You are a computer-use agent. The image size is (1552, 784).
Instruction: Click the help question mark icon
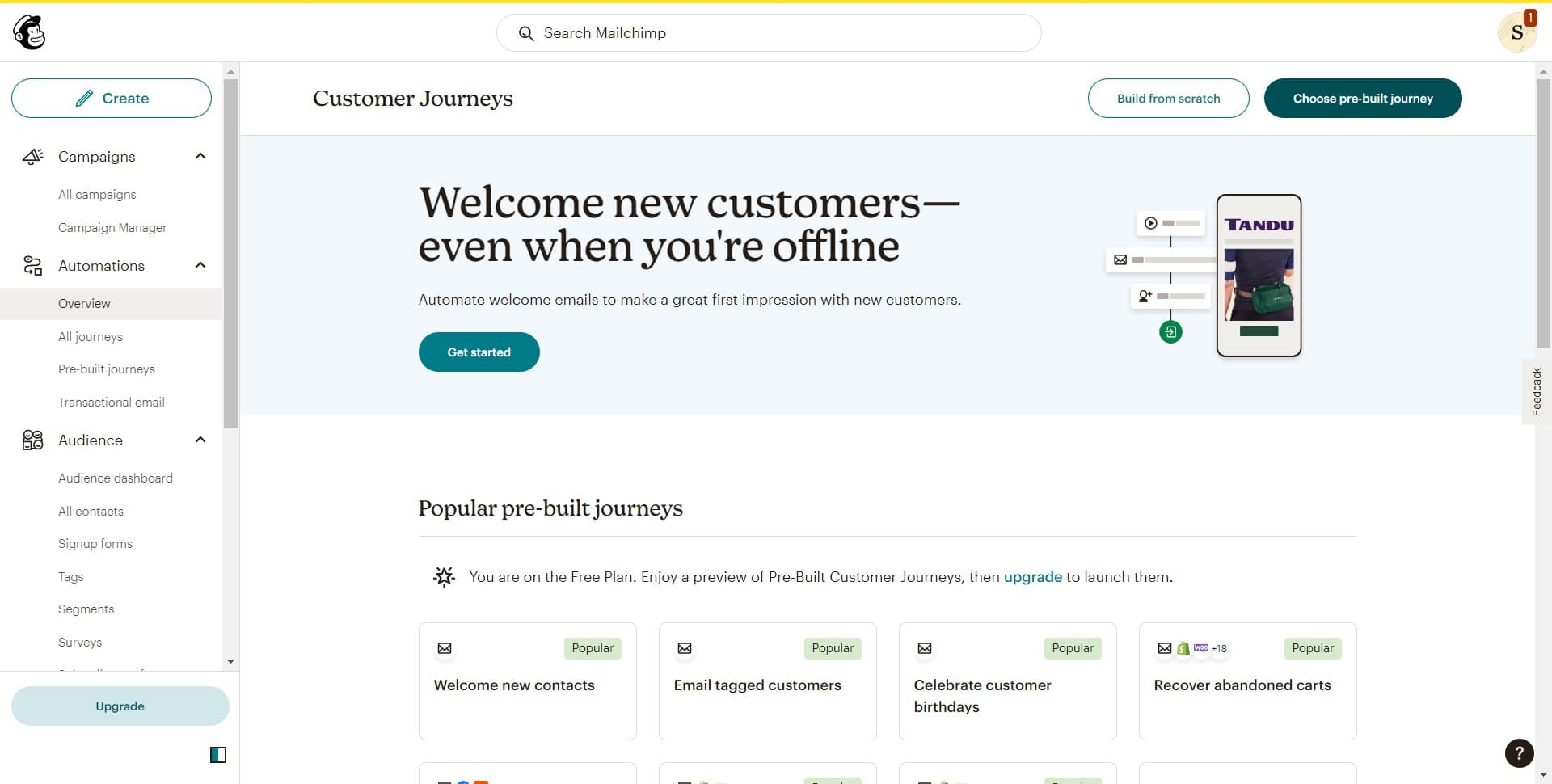point(1519,753)
